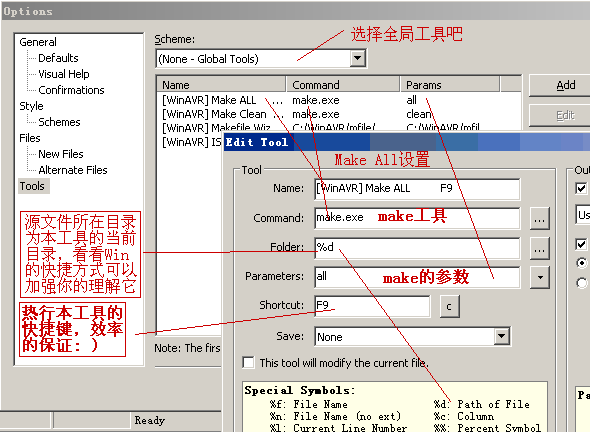Image resolution: width=590 pixels, height=432 pixels.
Task: Click the Name column header
Action: click(221, 85)
